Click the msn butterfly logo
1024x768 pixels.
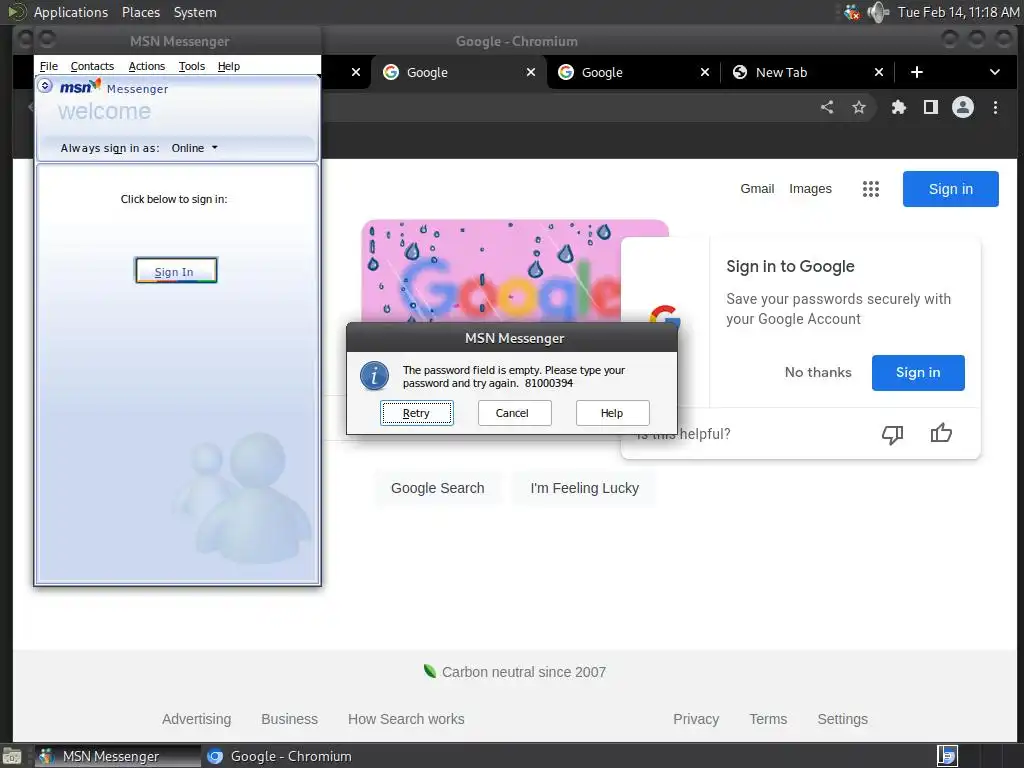coord(80,86)
